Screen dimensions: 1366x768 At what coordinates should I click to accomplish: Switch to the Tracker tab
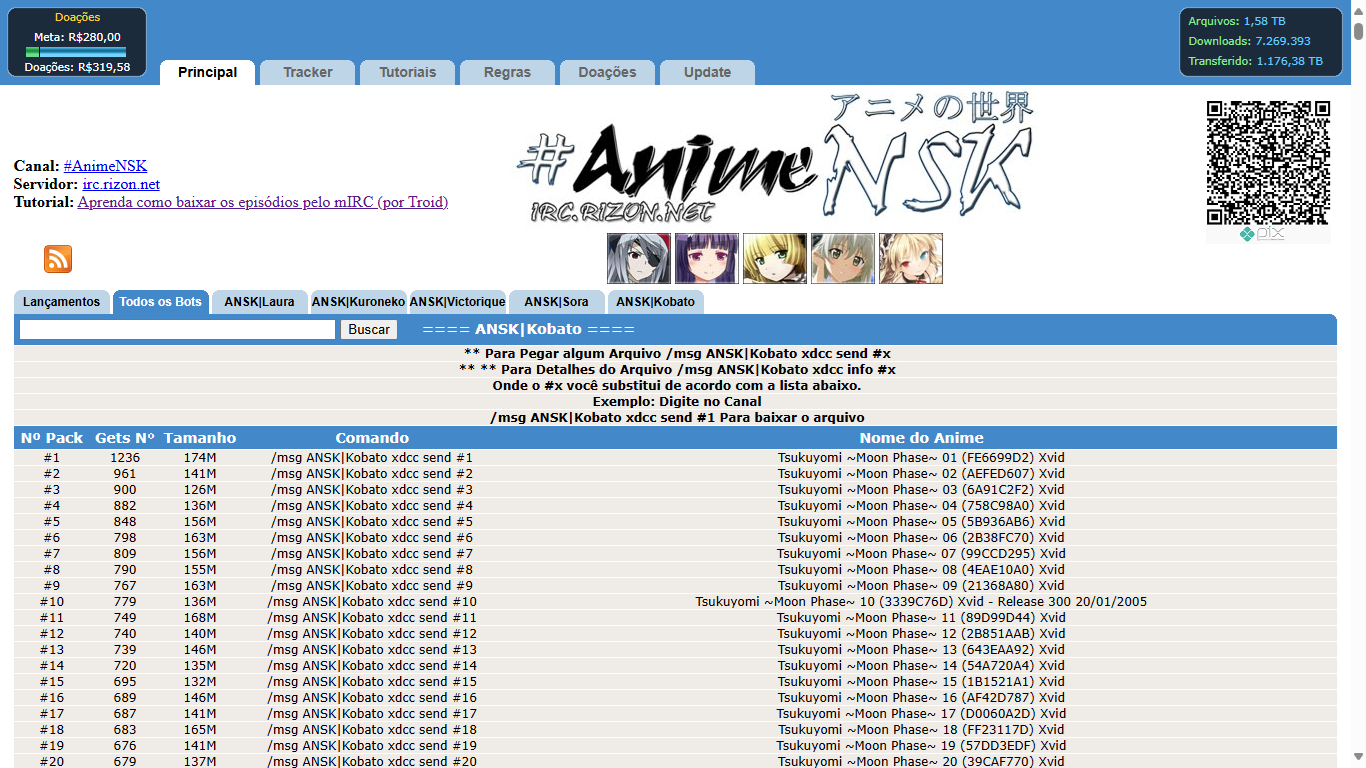pos(306,72)
